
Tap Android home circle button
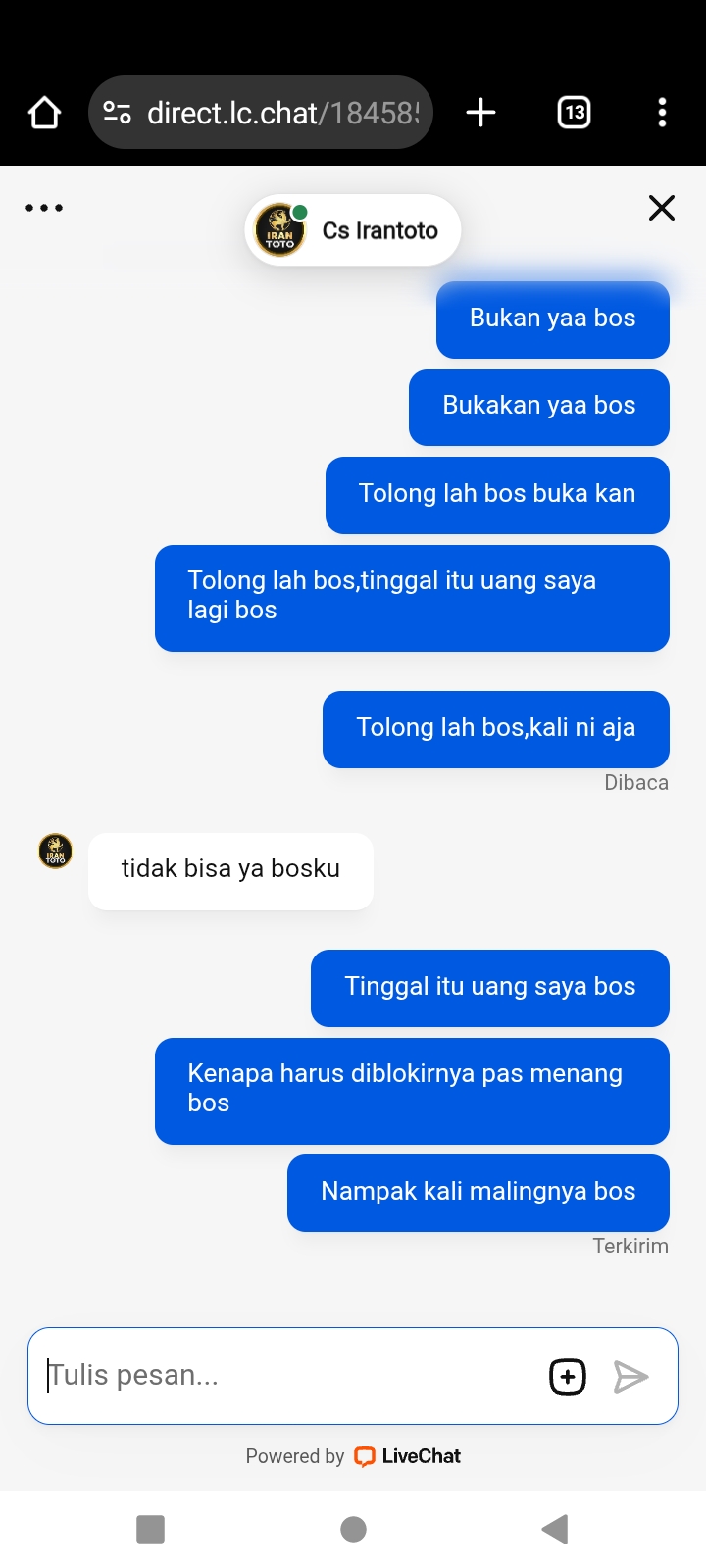(353, 1529)
